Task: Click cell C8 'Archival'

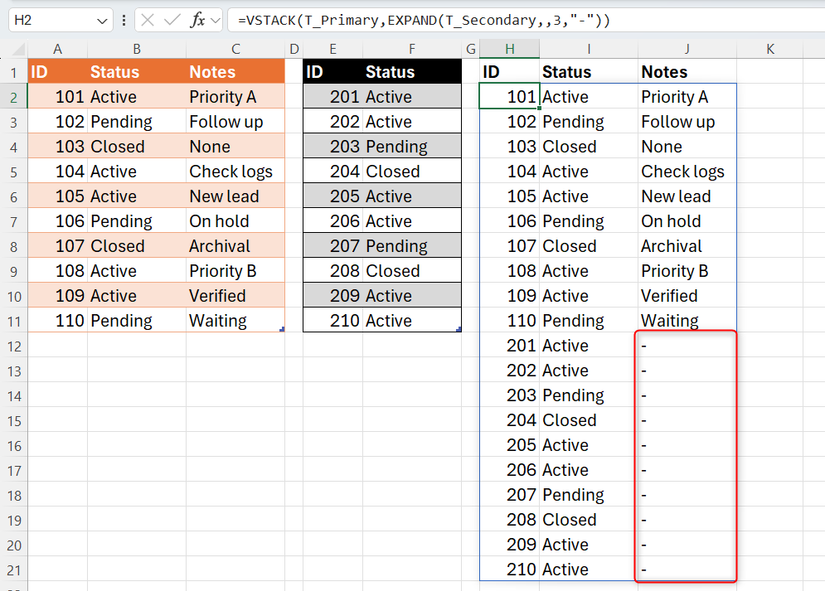Action: click(x=235, y=246)
